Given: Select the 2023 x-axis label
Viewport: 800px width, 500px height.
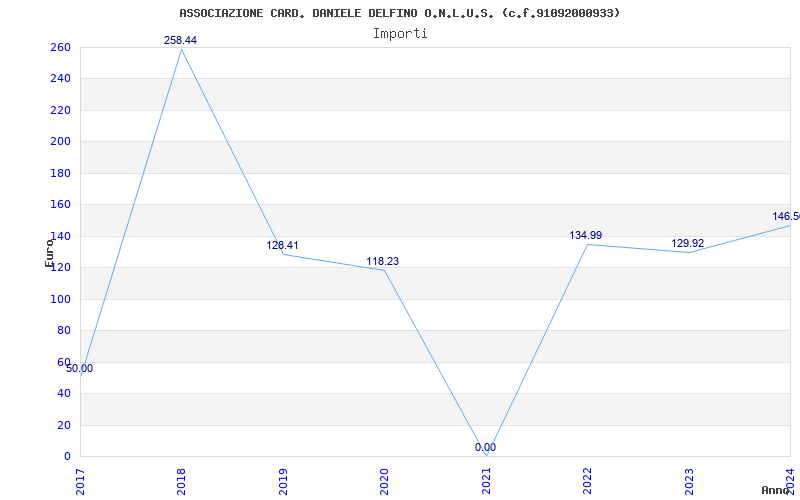Looking at the screenshot, I should (689, 481).
